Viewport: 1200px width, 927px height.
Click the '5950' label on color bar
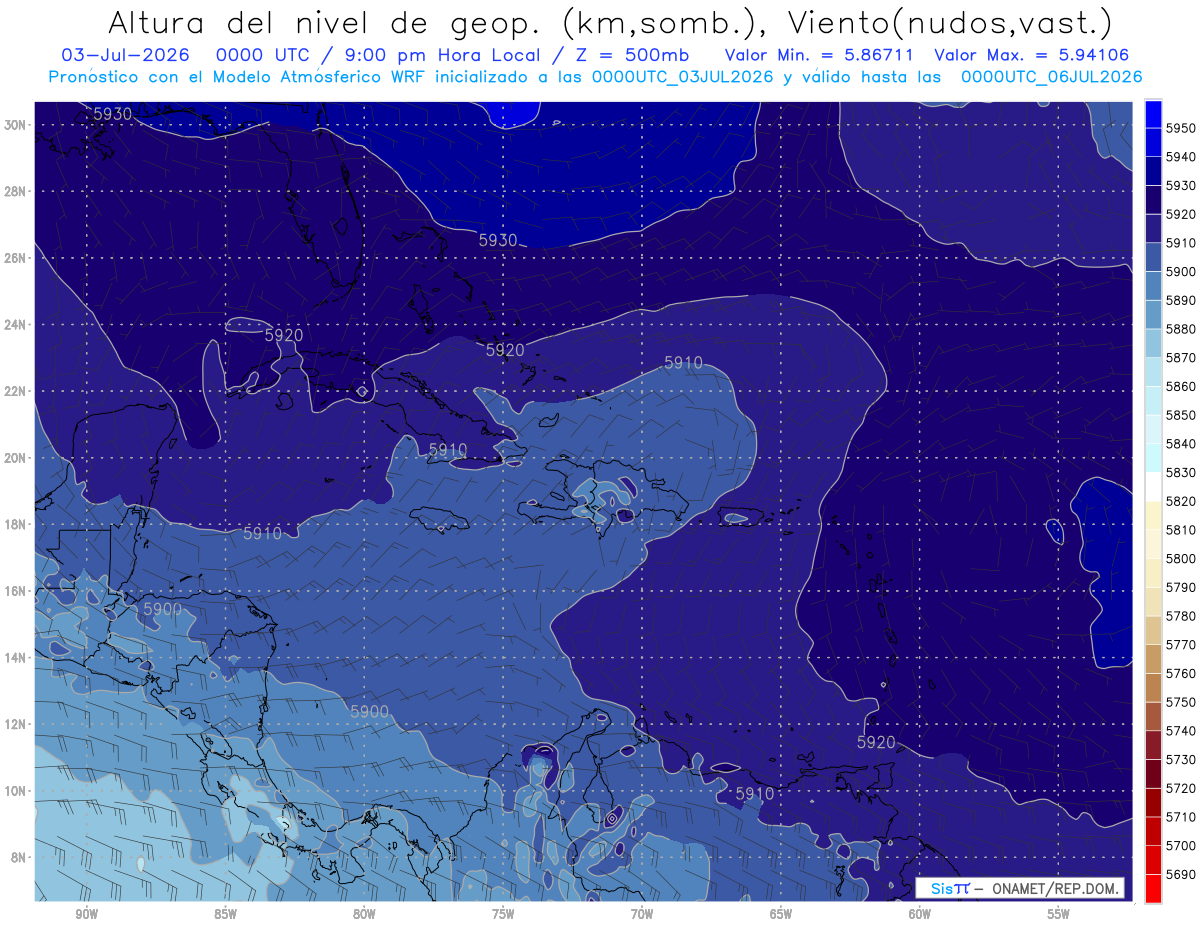coord(1182,128)
